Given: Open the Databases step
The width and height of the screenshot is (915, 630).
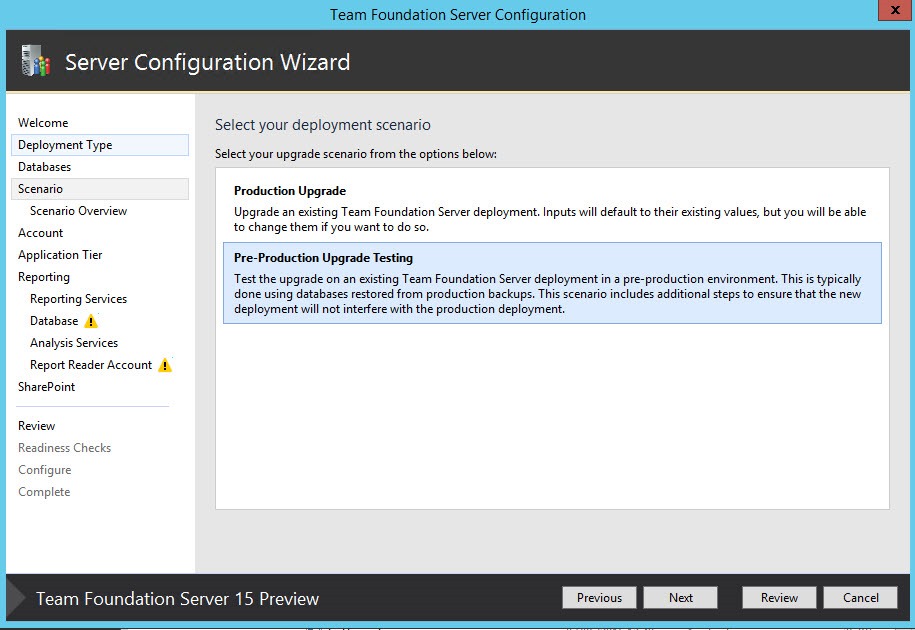Looking at the screenshot, I should click(x=44, y=167).
